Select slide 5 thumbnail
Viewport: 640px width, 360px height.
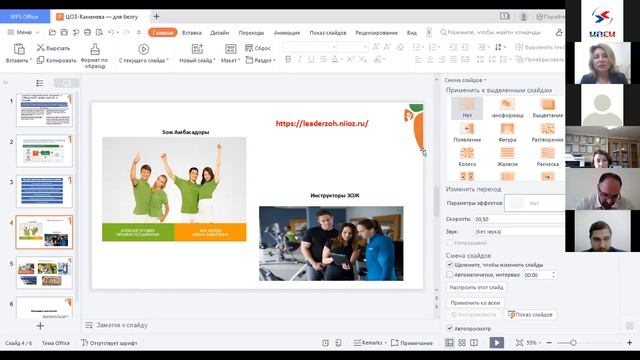click(x=44, y=273)
